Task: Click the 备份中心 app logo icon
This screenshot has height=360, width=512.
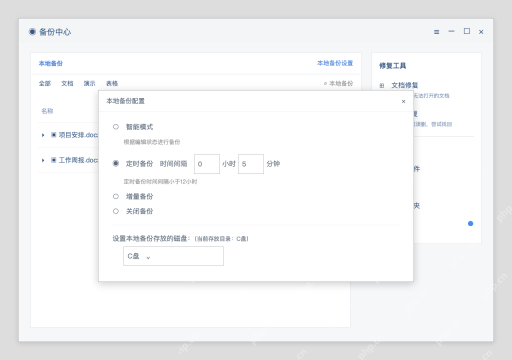Action: (32, 32)
